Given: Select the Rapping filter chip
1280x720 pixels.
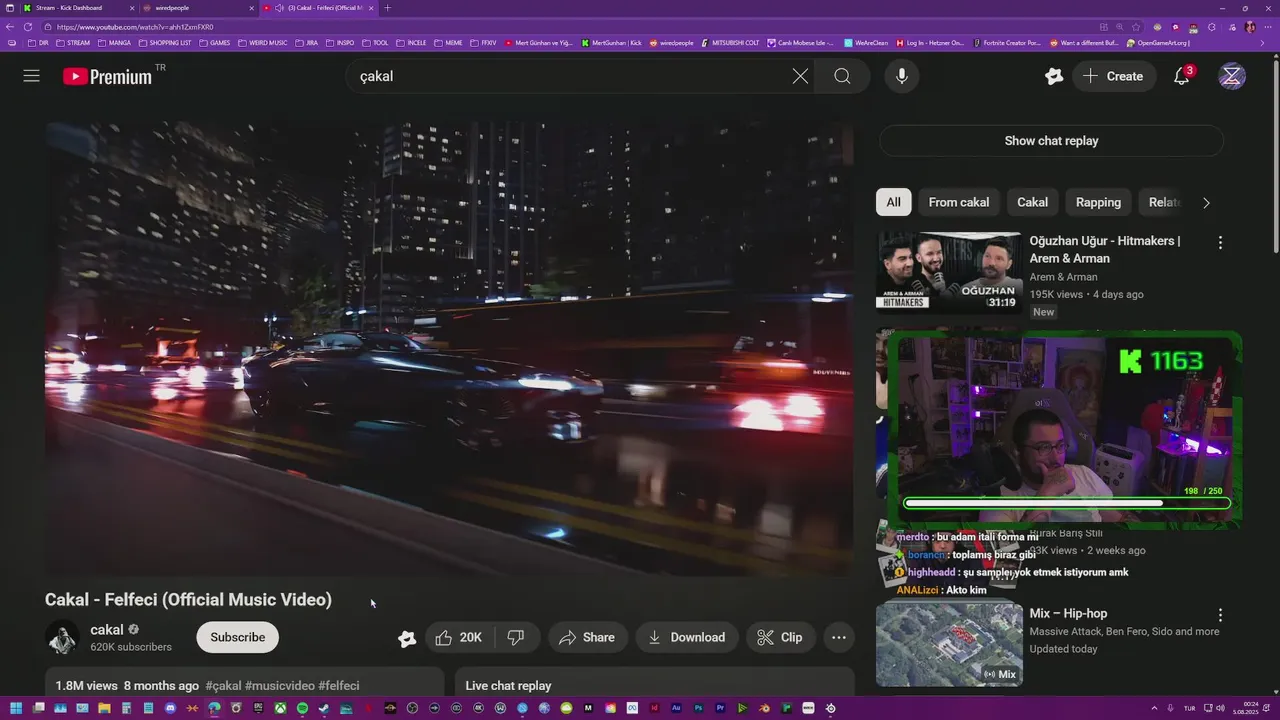Looking at the screenshot, I should click(x=1098, y=202).
